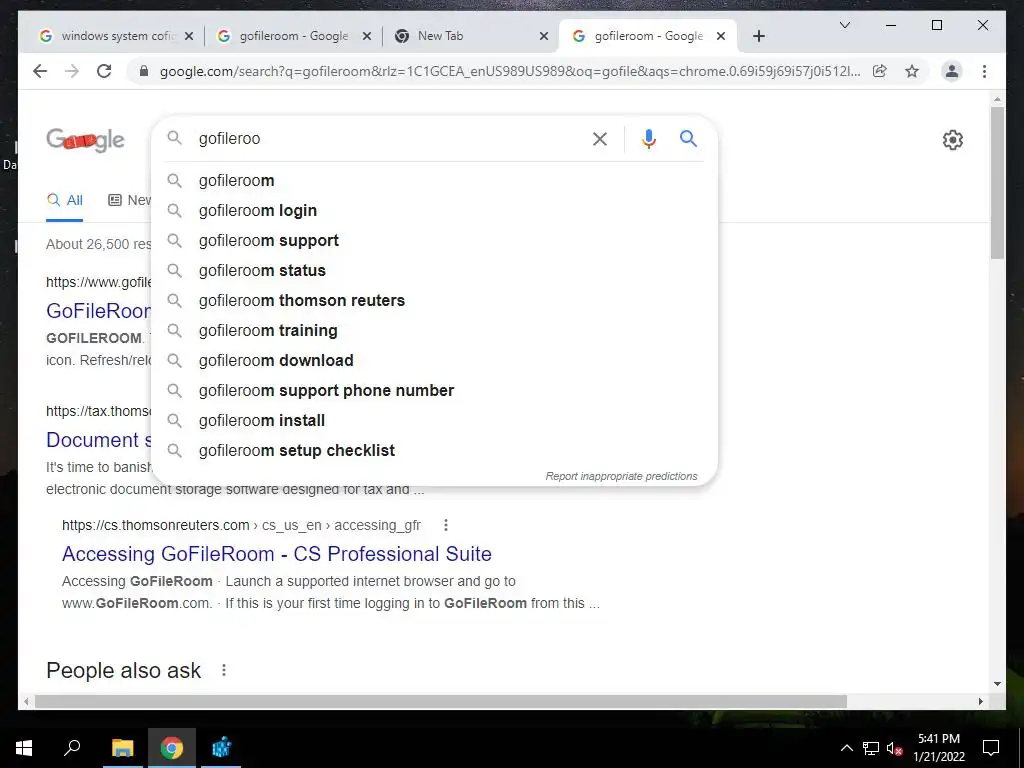Click the voice search microphone icon

(x=648, y=139)
